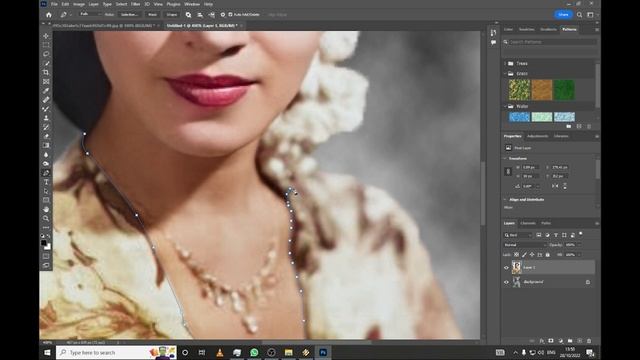This screenshot has width=640, height=360.
Task: Toggle link width and height in Properties
Action: 508,172
